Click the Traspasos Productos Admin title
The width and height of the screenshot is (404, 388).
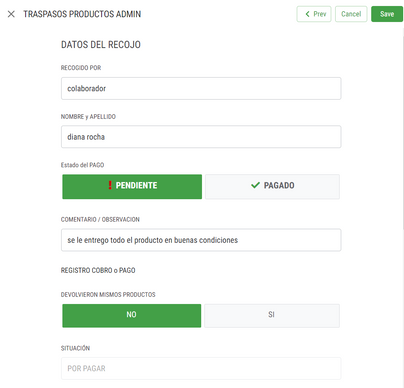[x=82, y=14]
